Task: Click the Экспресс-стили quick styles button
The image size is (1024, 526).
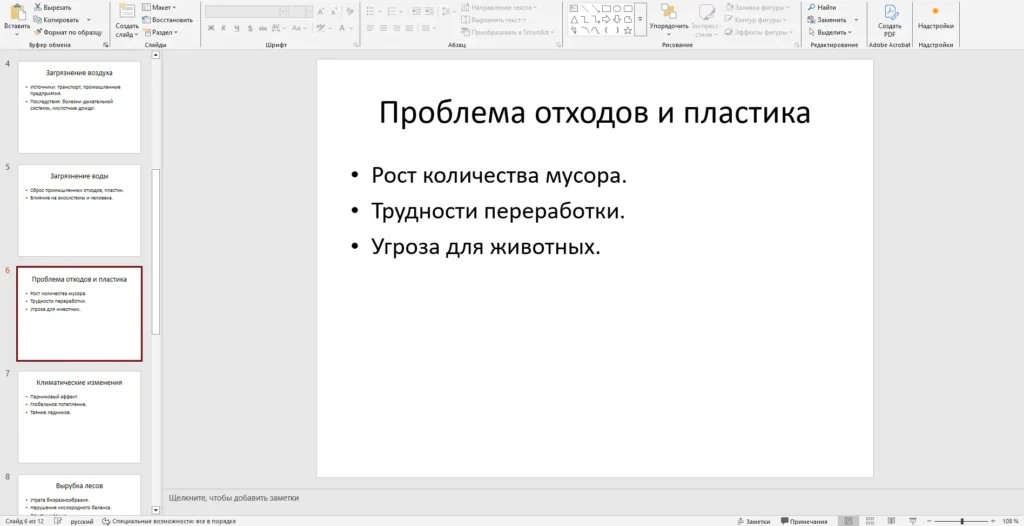Action: point(706,20)
